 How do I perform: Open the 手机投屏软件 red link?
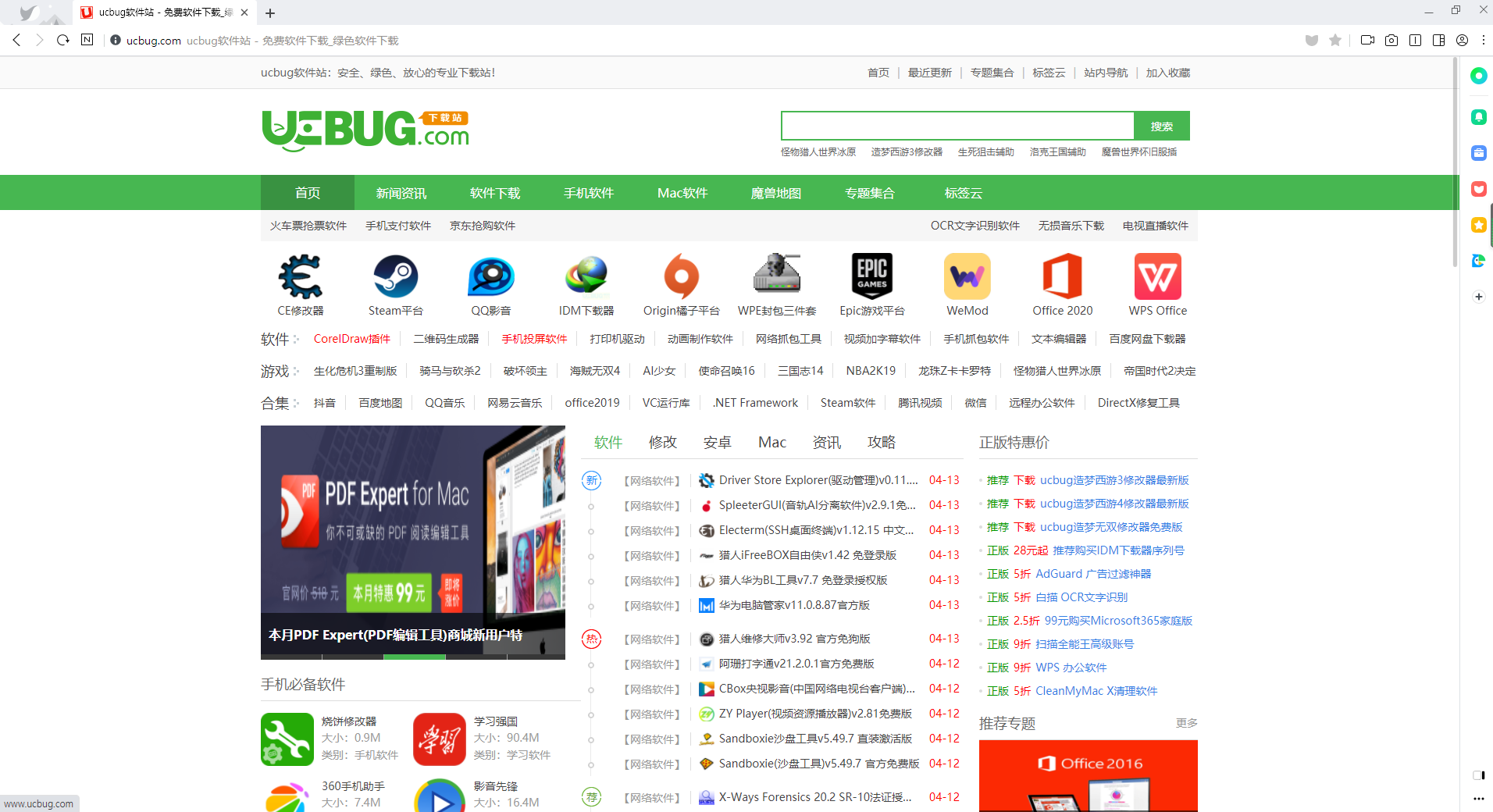(534, 338)
